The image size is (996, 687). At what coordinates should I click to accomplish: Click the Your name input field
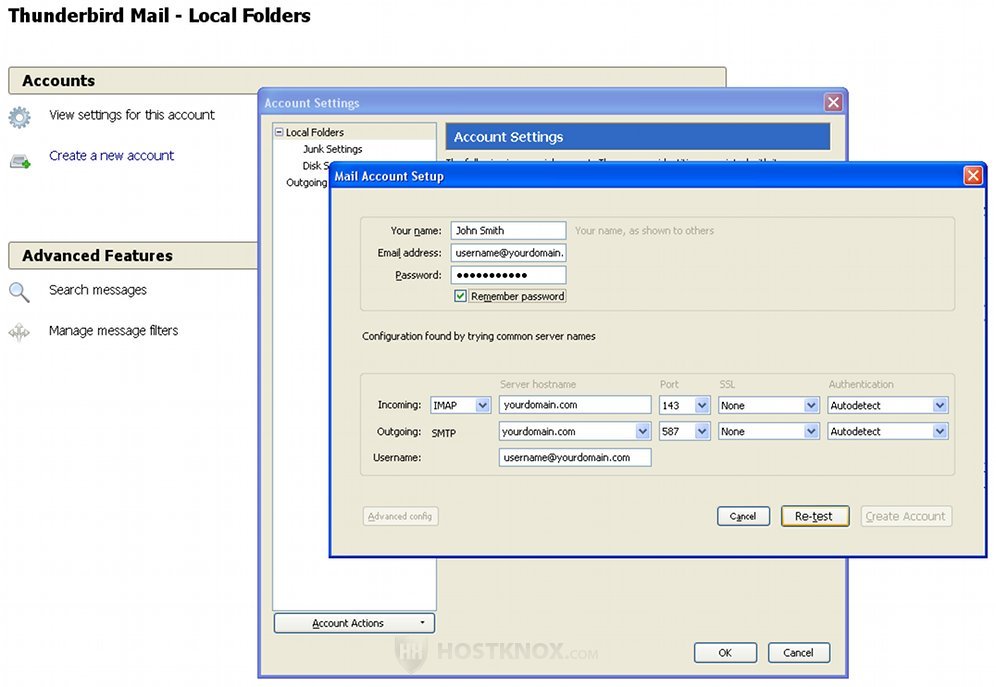(x=508, y=230)
